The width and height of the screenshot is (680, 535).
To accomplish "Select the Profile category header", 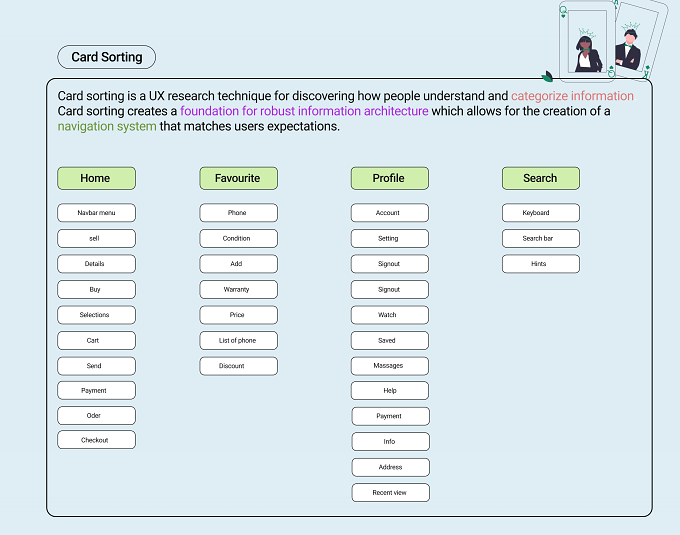I will pos(390,178).
